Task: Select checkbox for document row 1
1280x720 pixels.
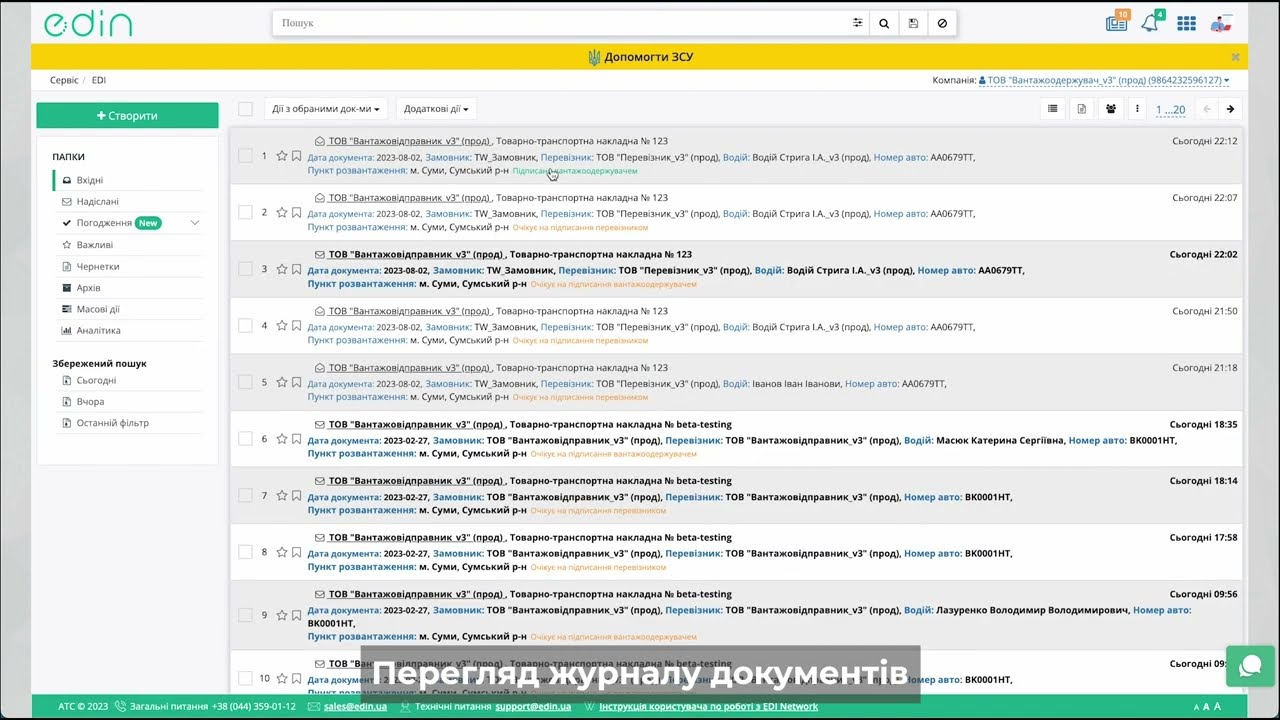Action: [245, 156]
